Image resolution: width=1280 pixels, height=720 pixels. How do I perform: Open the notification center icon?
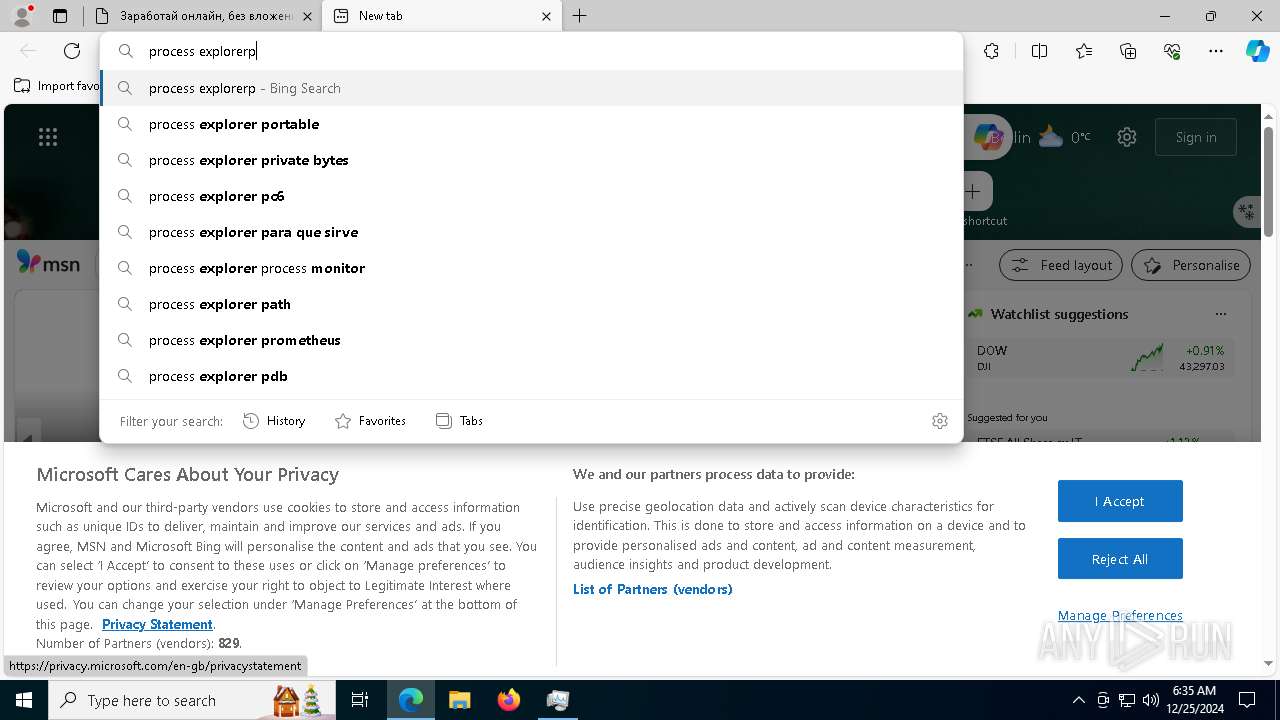point(1247,700)
